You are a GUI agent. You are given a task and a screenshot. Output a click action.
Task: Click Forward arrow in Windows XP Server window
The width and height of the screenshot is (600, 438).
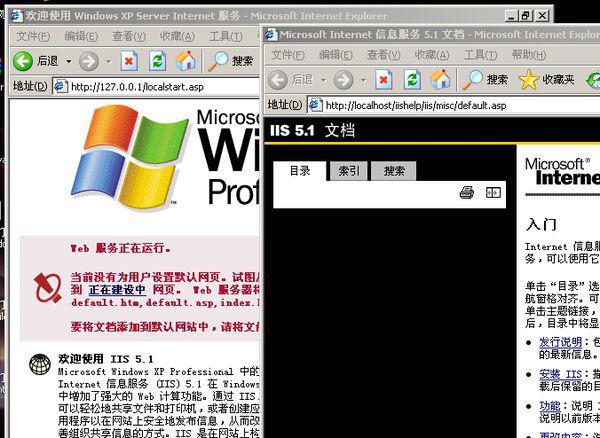[x=89, y=61]
